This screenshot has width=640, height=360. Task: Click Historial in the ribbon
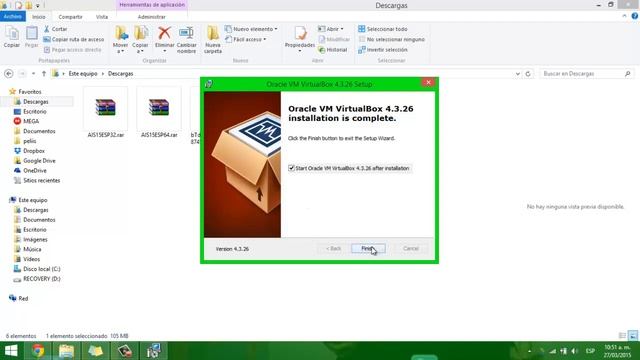pos(333,49)
